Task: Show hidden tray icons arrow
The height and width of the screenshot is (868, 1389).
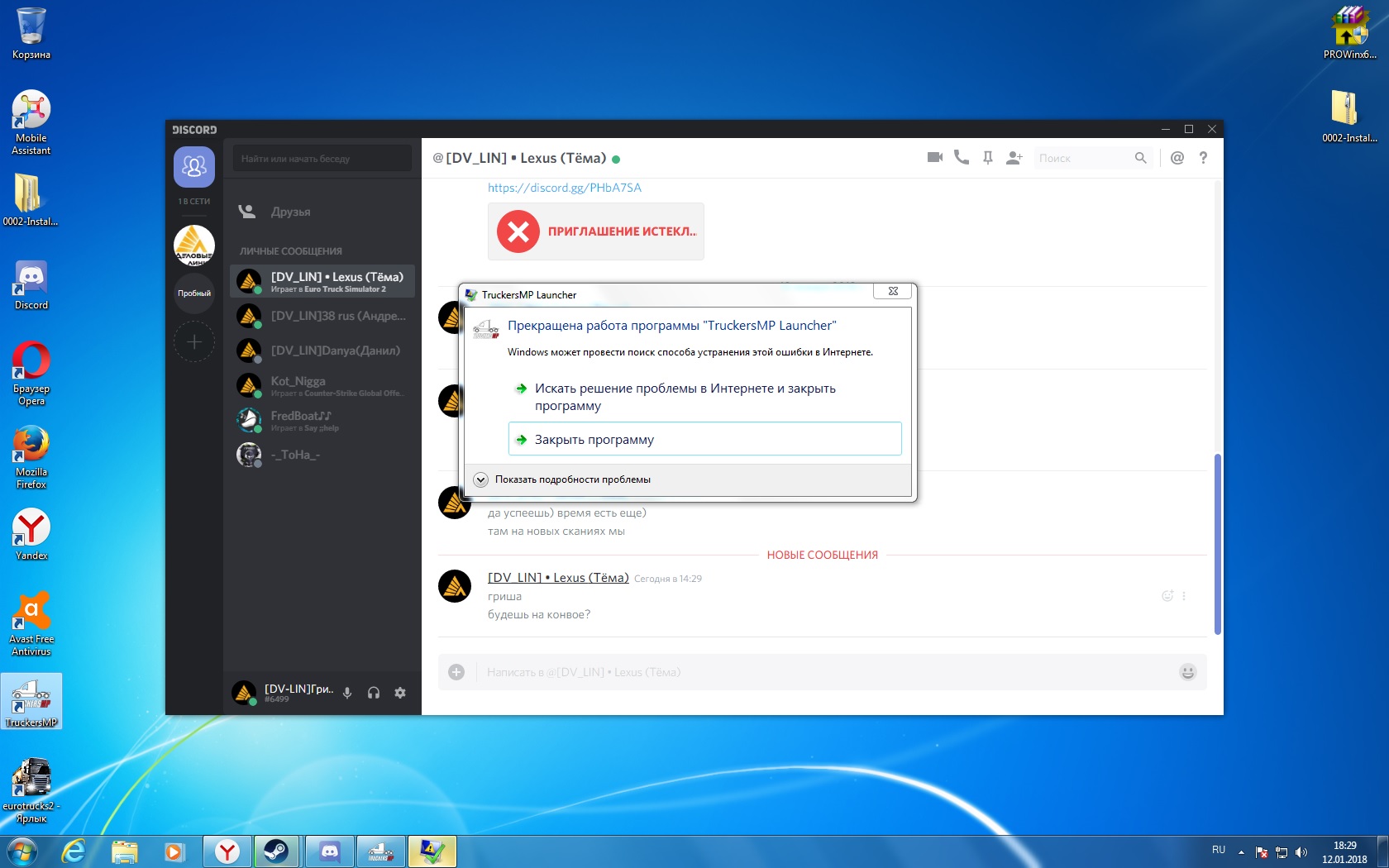Action: click(x=1241, y=851)
